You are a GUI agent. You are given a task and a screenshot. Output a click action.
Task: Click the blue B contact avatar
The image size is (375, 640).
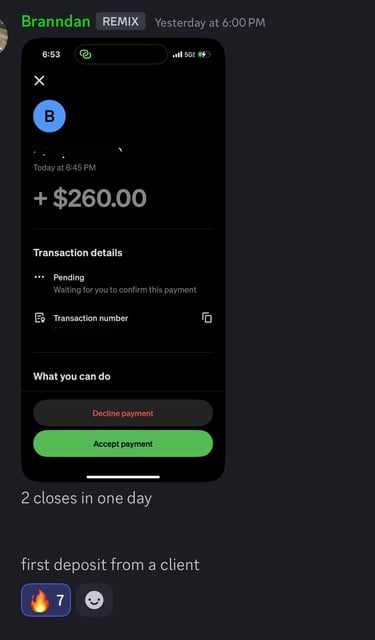pos(49,116)
